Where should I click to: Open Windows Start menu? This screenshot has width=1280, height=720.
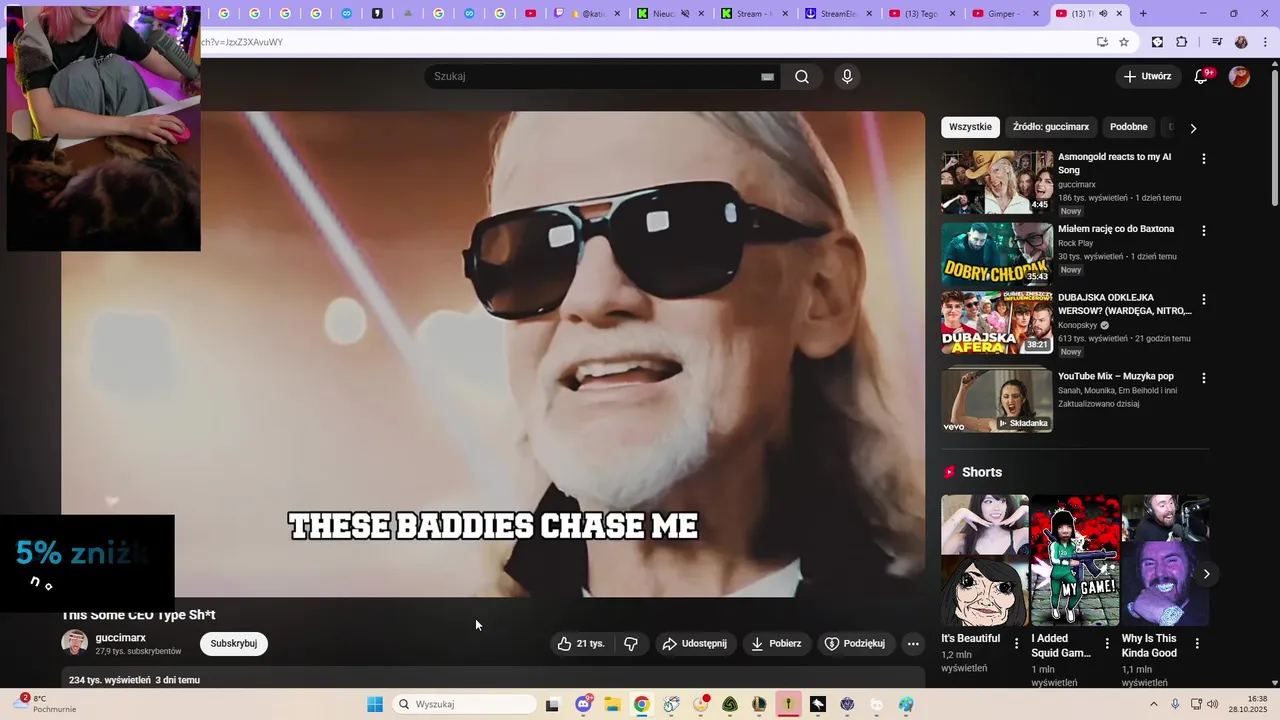[x=375, y=704]
